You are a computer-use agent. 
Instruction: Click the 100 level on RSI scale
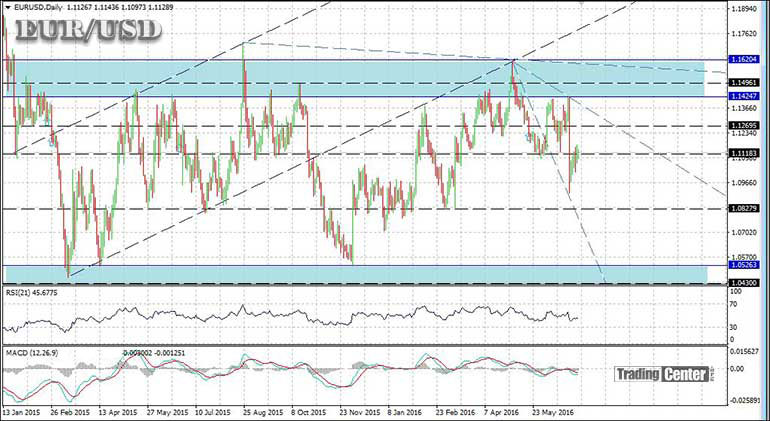pyautogui.click(x=736, y=292)
